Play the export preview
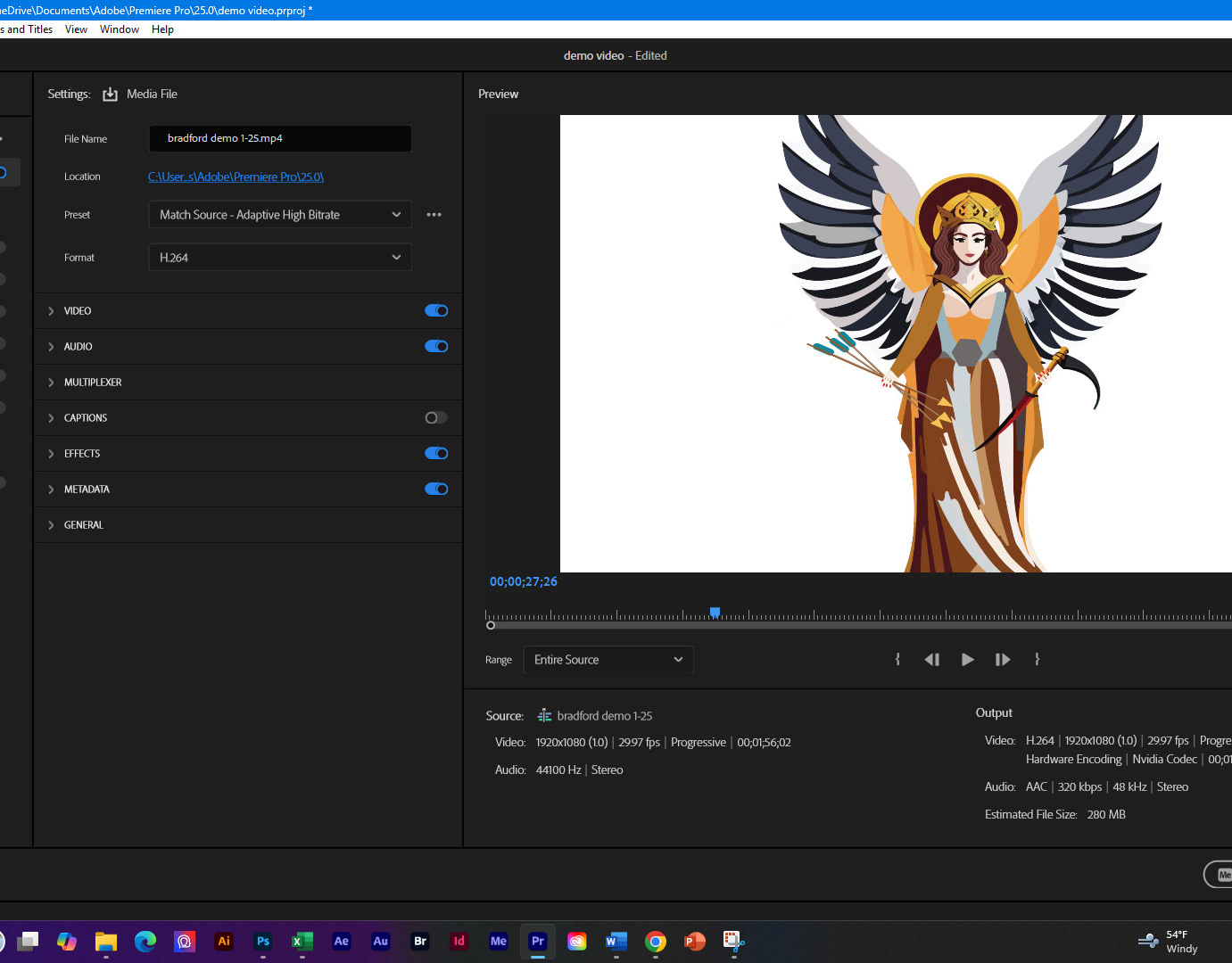This screenshot has height=963, width=1232. click(967, 660)
